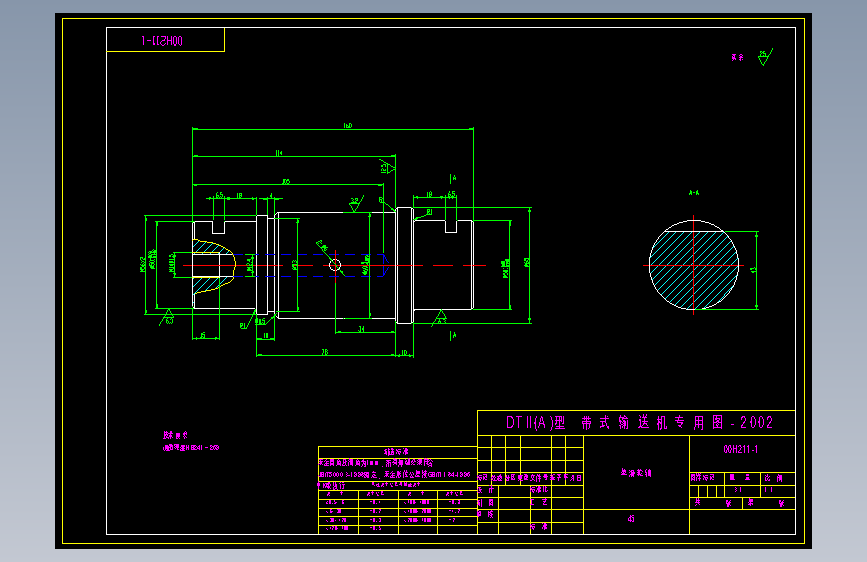The image size is (867, 562).
Task: Select the "10" dimension at bottom right of "78"
Action: coord(404,352)
